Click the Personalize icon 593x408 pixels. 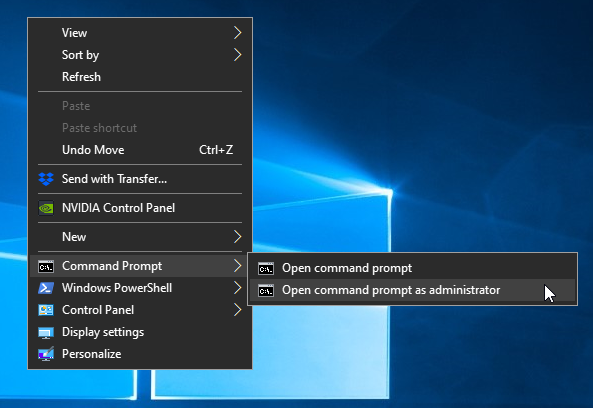click(x=46, y=354)
